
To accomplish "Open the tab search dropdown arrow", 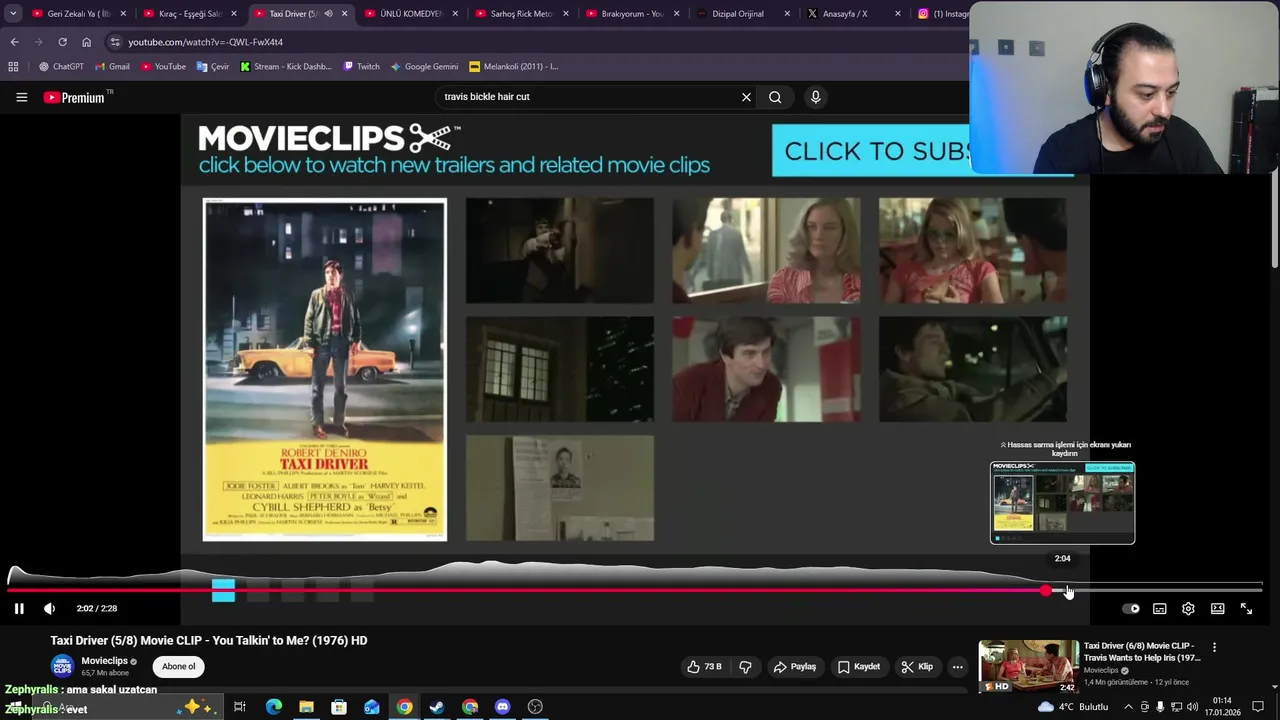I will point(13,14).
